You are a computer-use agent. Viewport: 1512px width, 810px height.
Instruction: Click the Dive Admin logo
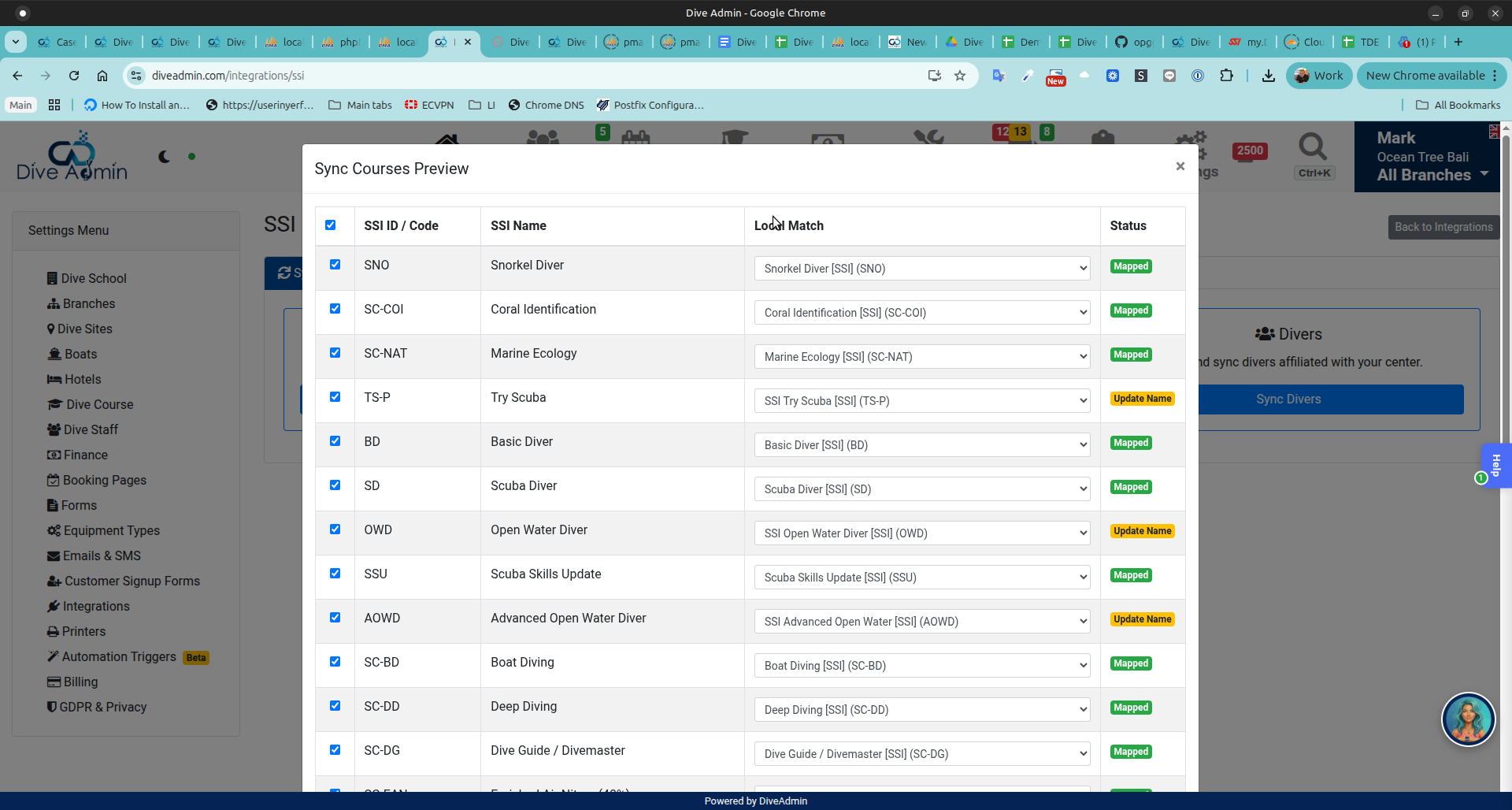pos(72,157)
